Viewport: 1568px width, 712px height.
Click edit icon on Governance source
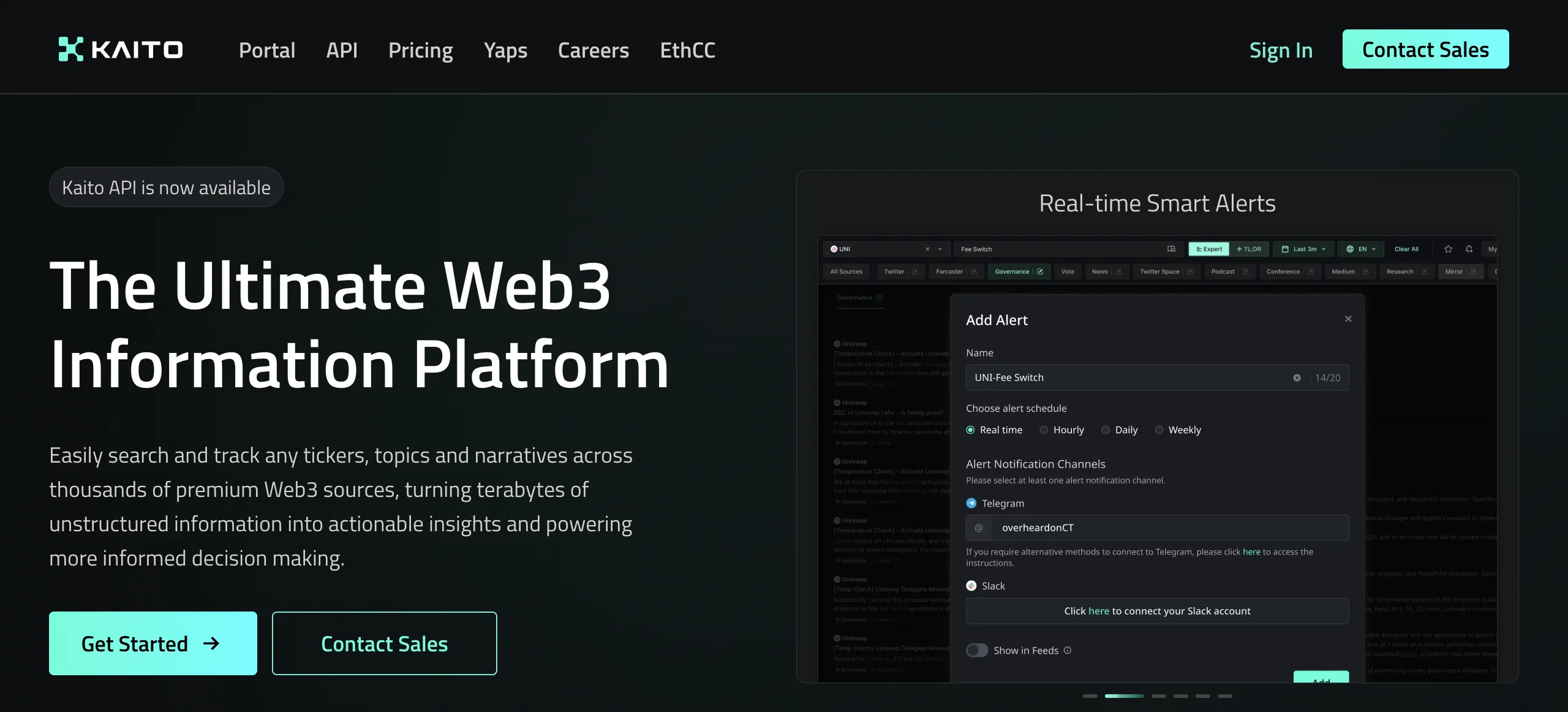click(x=1040, y=271)
